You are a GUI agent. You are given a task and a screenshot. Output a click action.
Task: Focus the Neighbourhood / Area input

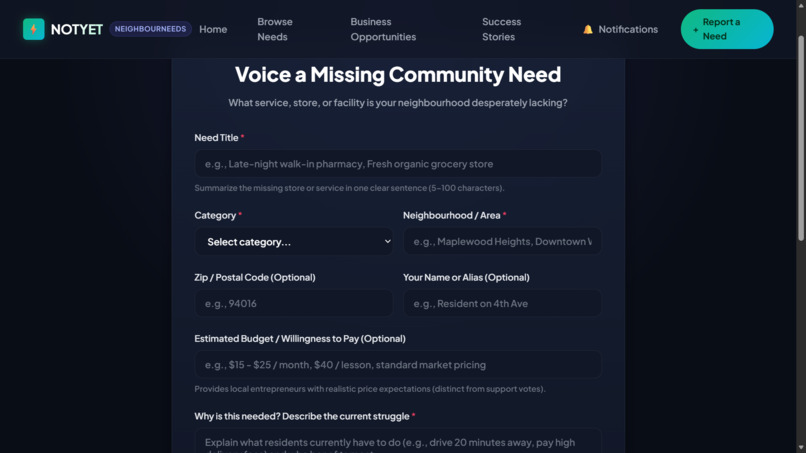click(502, 241)
